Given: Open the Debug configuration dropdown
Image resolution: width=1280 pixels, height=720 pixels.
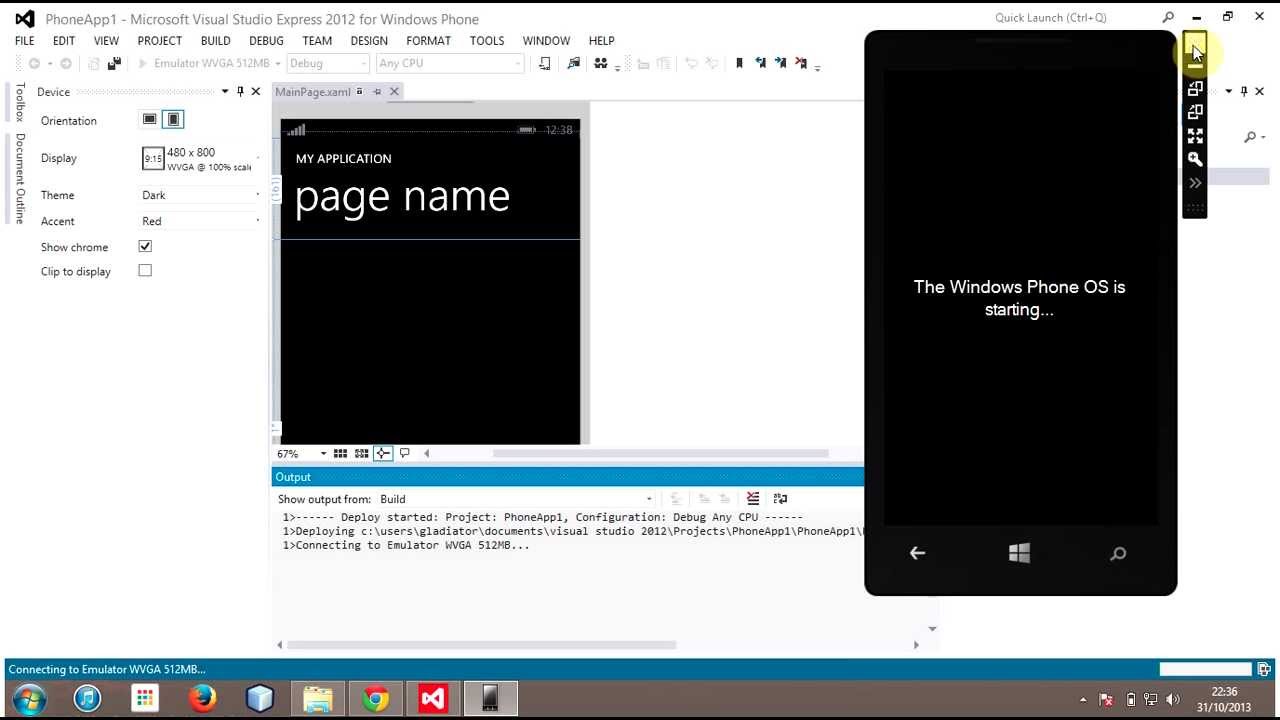Looking at the screenshot, I should [x=328, y=63].
